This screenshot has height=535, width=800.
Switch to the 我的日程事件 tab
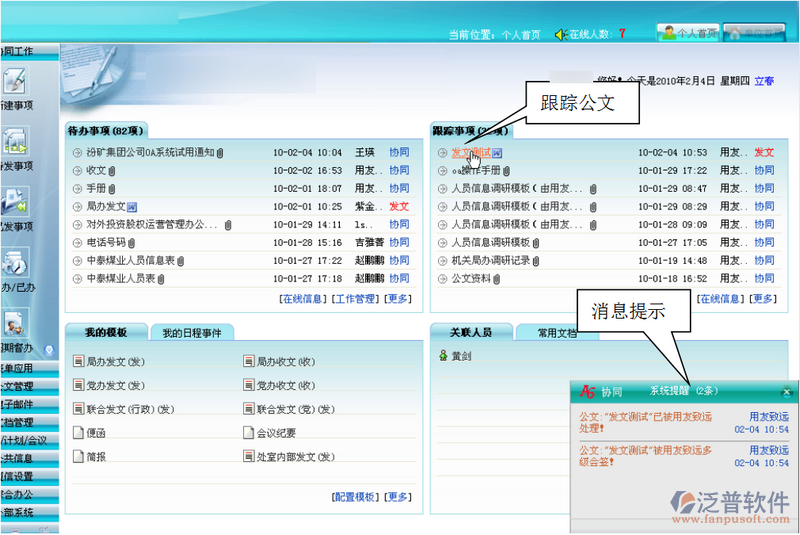(191, 333)
